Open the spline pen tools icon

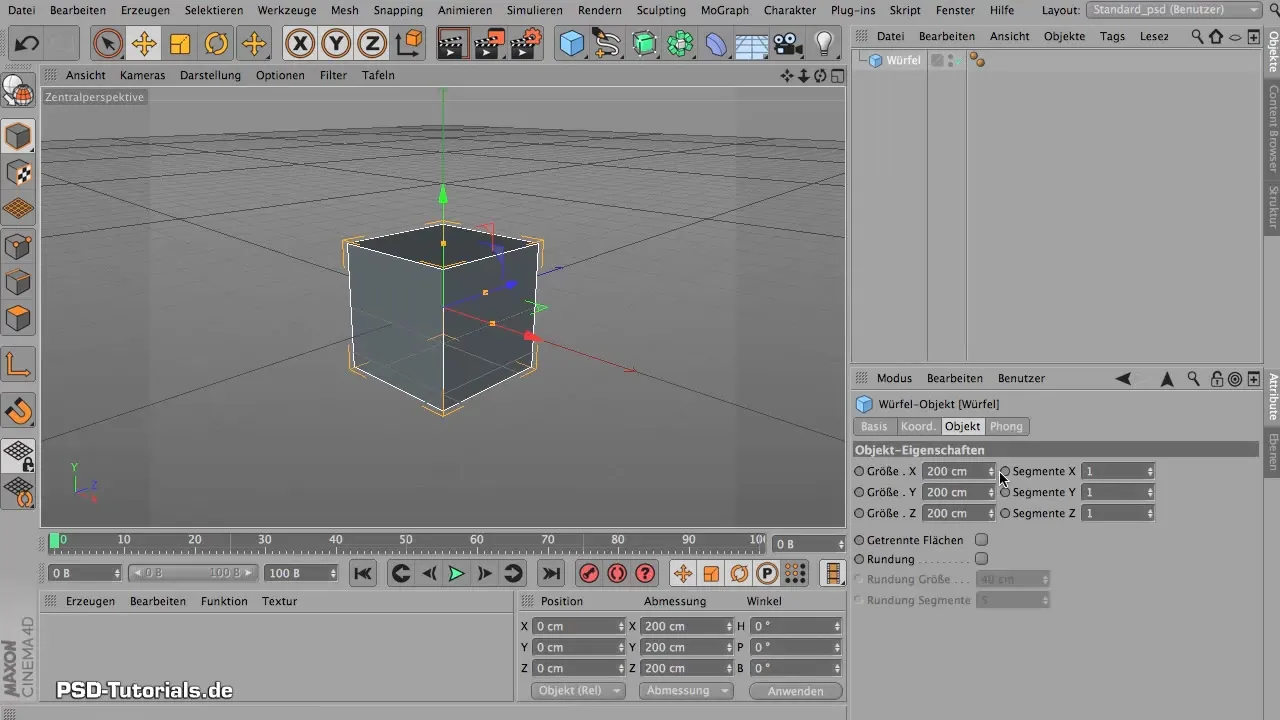608,44
